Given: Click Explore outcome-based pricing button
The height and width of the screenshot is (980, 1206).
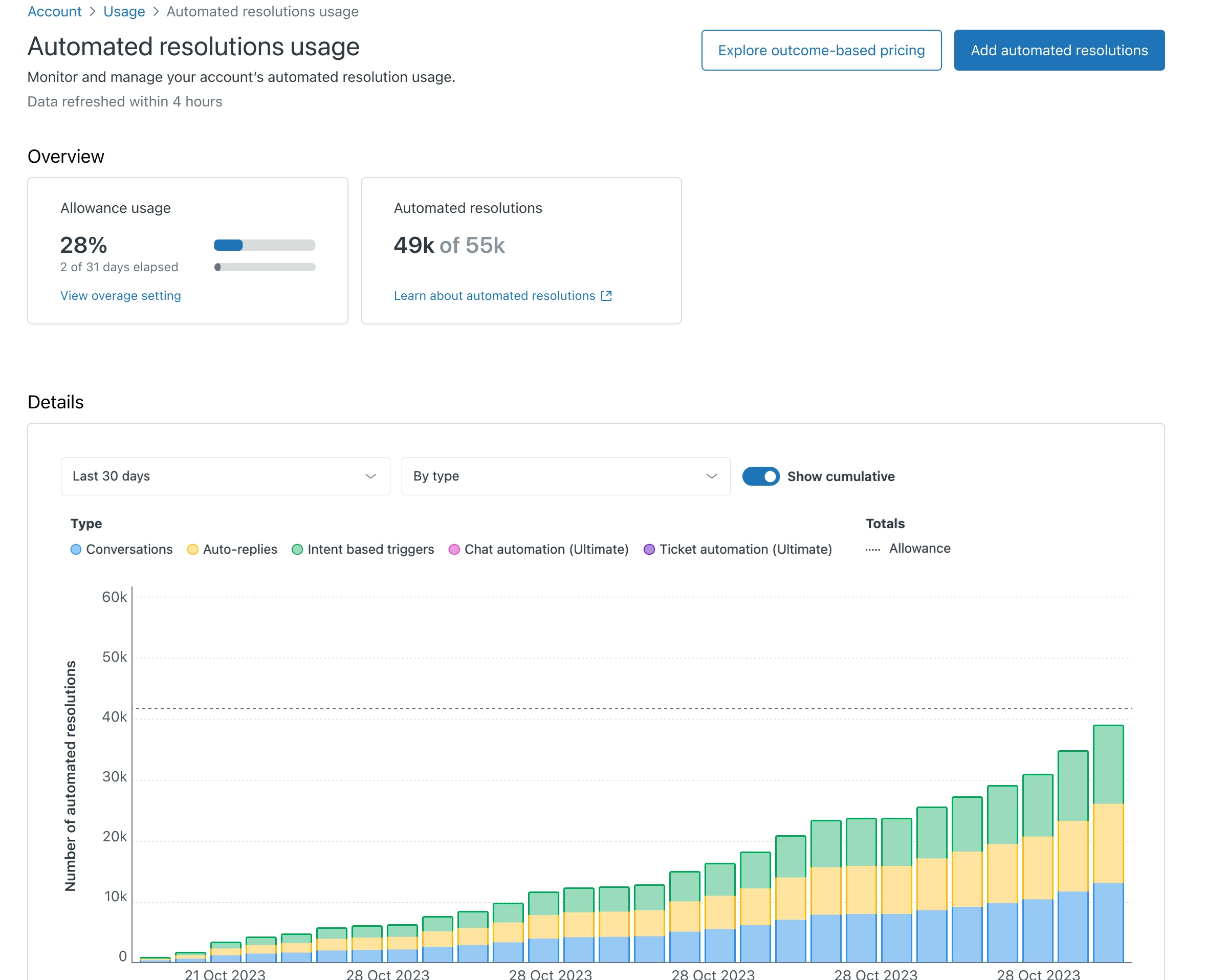Looking at the screenshot, I should (x=821, y=50).
